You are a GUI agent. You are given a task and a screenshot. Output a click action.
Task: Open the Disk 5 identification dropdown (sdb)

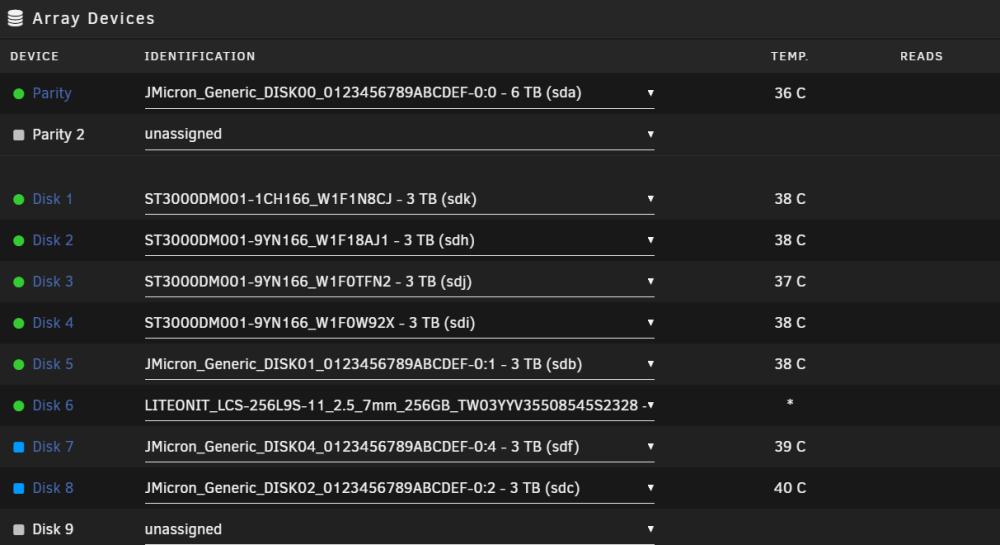[x=399, y=364]
